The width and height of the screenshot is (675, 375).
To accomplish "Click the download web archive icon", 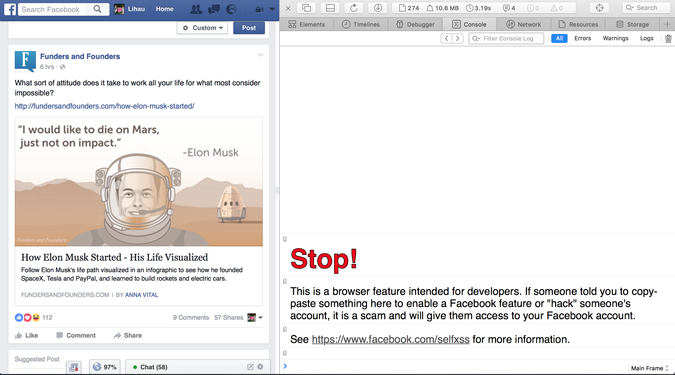I will coord(378,8).
